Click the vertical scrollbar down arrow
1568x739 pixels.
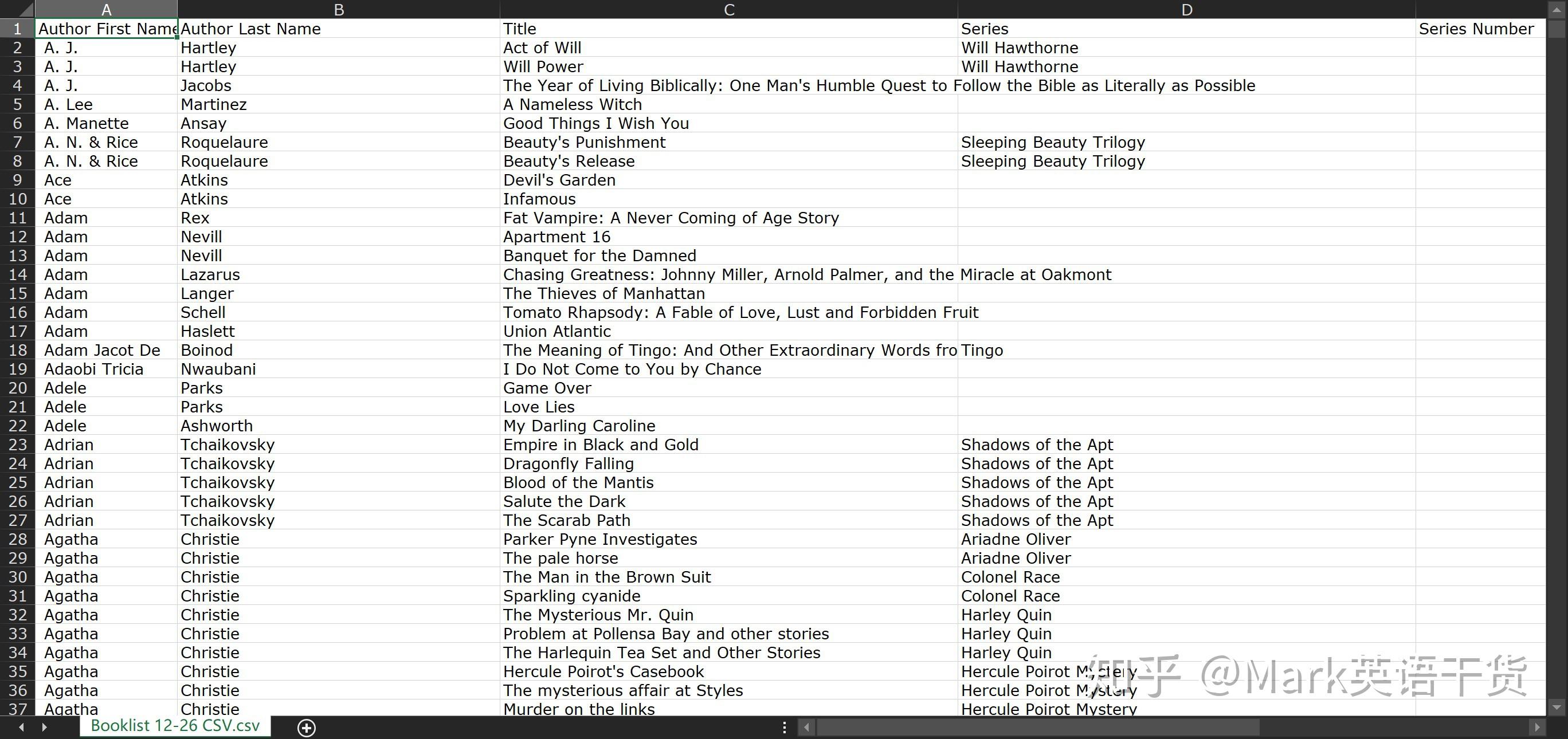pyautogui.click(x=1557, y=707)
